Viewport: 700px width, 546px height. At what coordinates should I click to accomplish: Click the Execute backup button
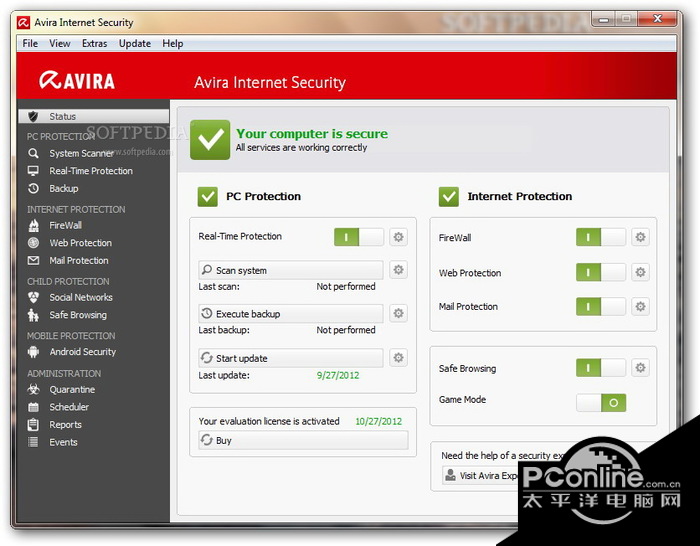pyautogui.click(x=291, y=314)
